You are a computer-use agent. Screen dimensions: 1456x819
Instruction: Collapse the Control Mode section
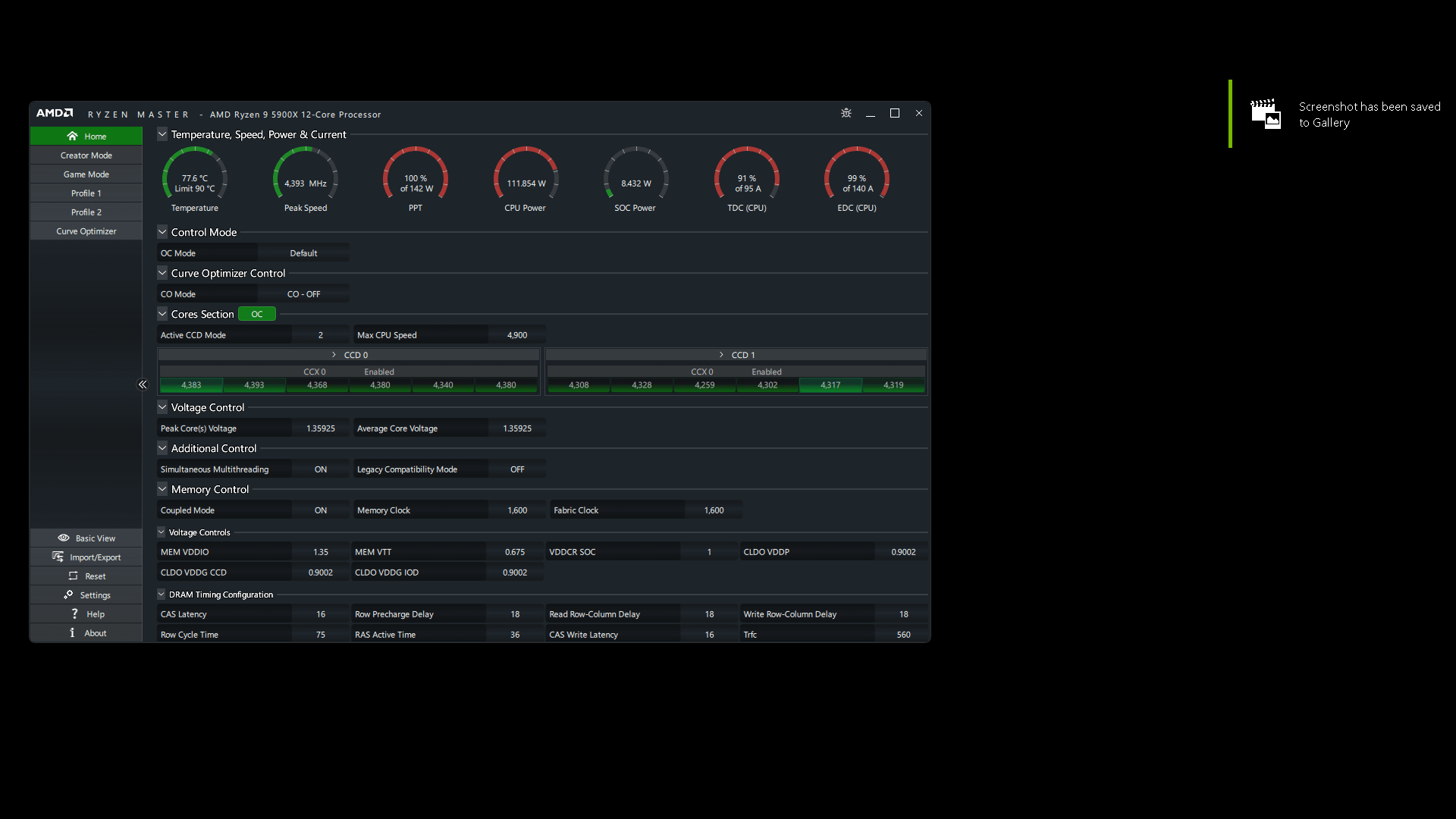click(x=162, y=232)
